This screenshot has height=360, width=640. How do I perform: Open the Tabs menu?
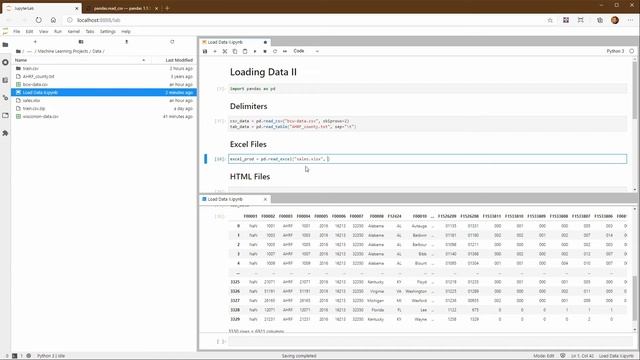click(90, 31)
